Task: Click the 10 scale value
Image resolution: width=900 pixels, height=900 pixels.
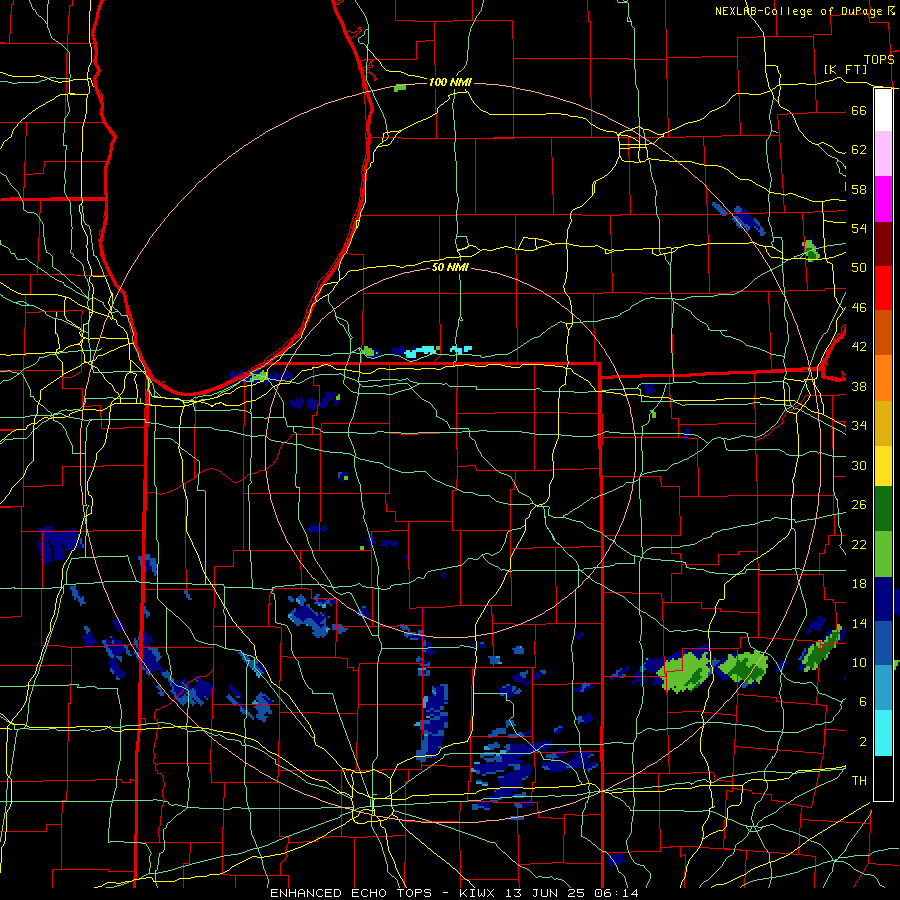Action: (x=859, y=663)
